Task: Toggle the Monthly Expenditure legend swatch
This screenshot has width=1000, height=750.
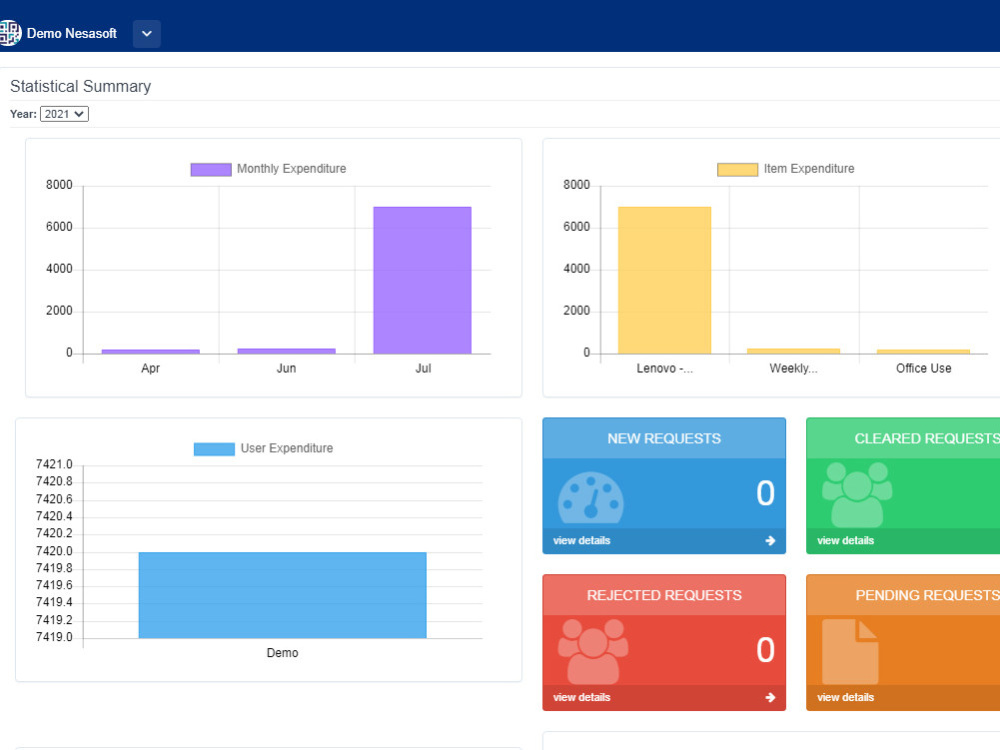Action: click(211, 169)
